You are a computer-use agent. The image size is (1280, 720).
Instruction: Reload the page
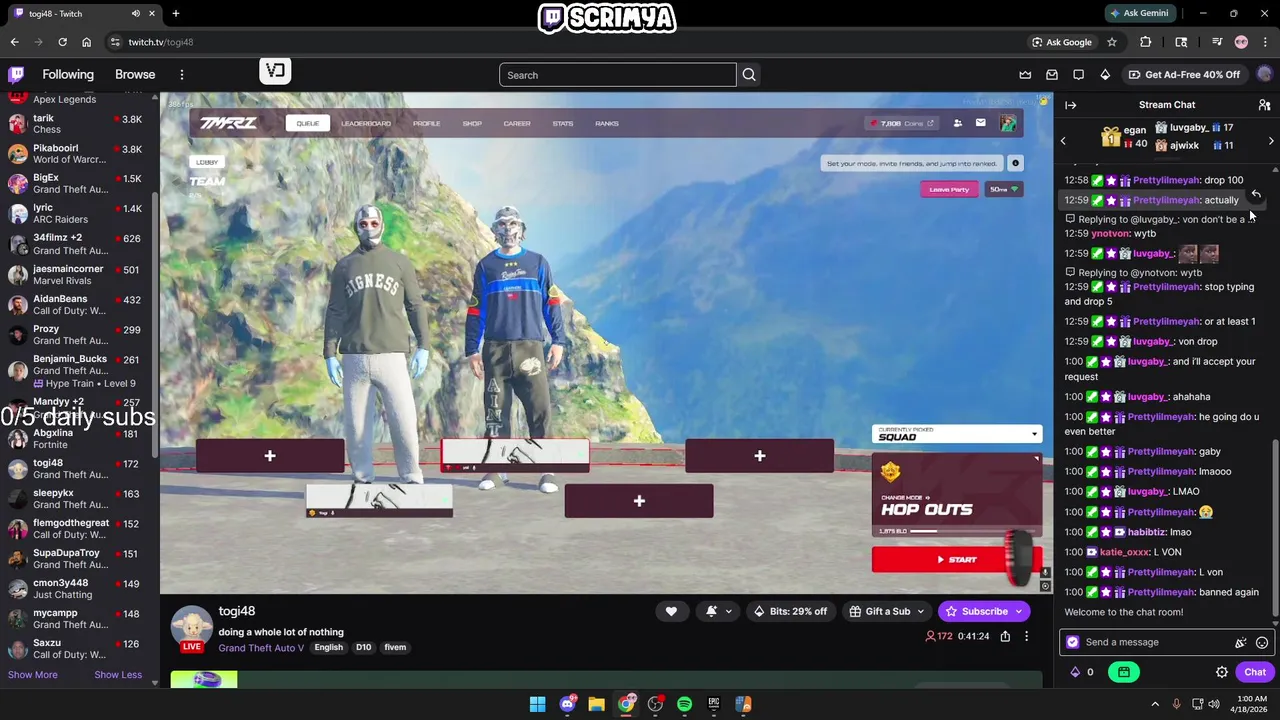[62, 42]
